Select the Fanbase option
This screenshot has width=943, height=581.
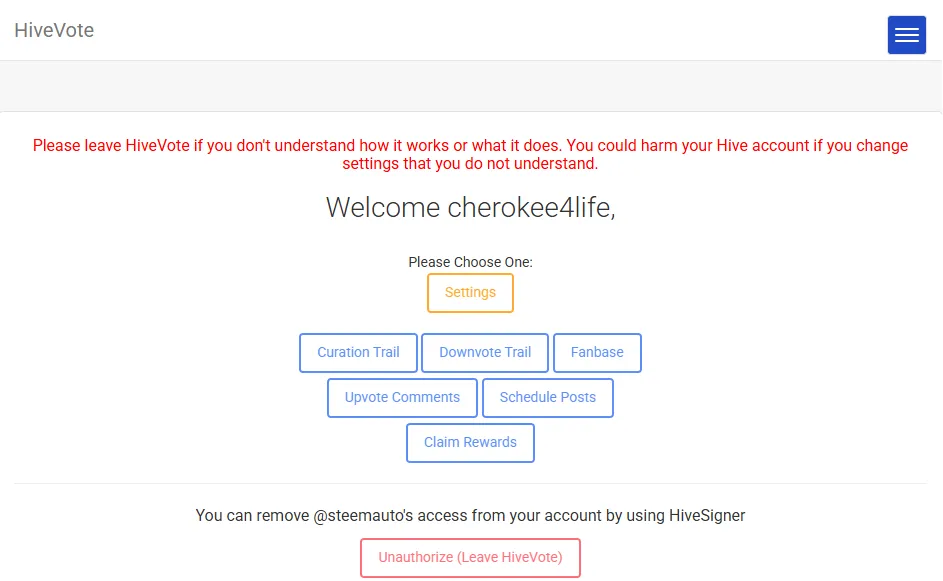(x=597, y=352)
